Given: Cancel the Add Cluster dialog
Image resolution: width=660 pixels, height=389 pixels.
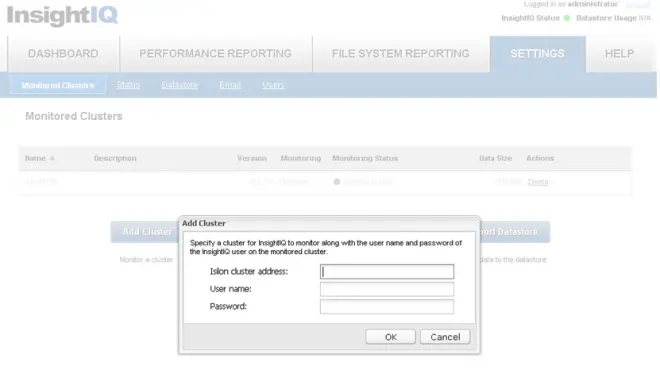Looking at the screenshot, I should (x=445, y=337).
